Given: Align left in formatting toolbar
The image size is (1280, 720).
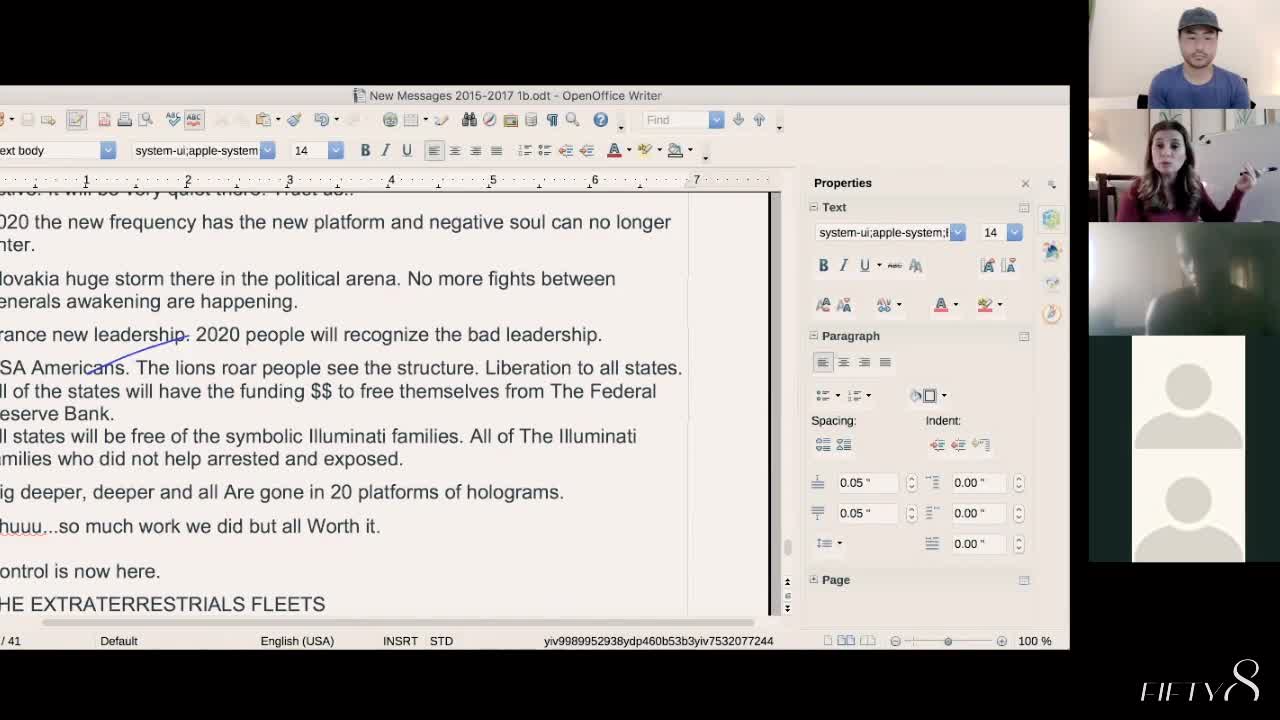Looking at the screenshot, I should tap(433, 150).
